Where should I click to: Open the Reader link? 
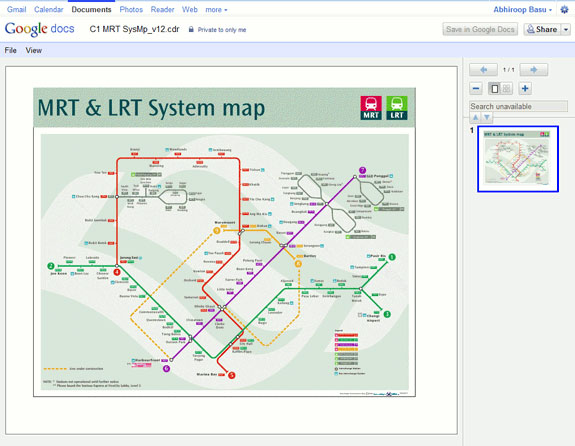tap(162, 10)
